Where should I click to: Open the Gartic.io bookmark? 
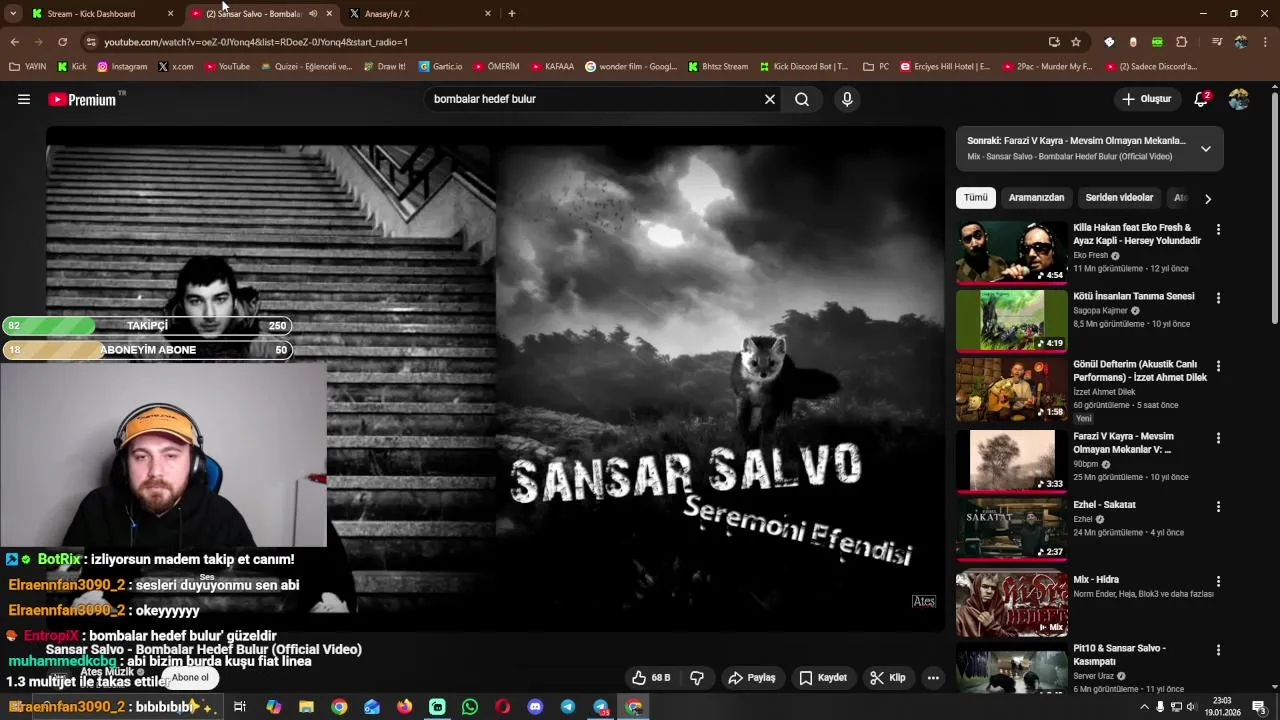pyautogui.click(x=440, y=67)
